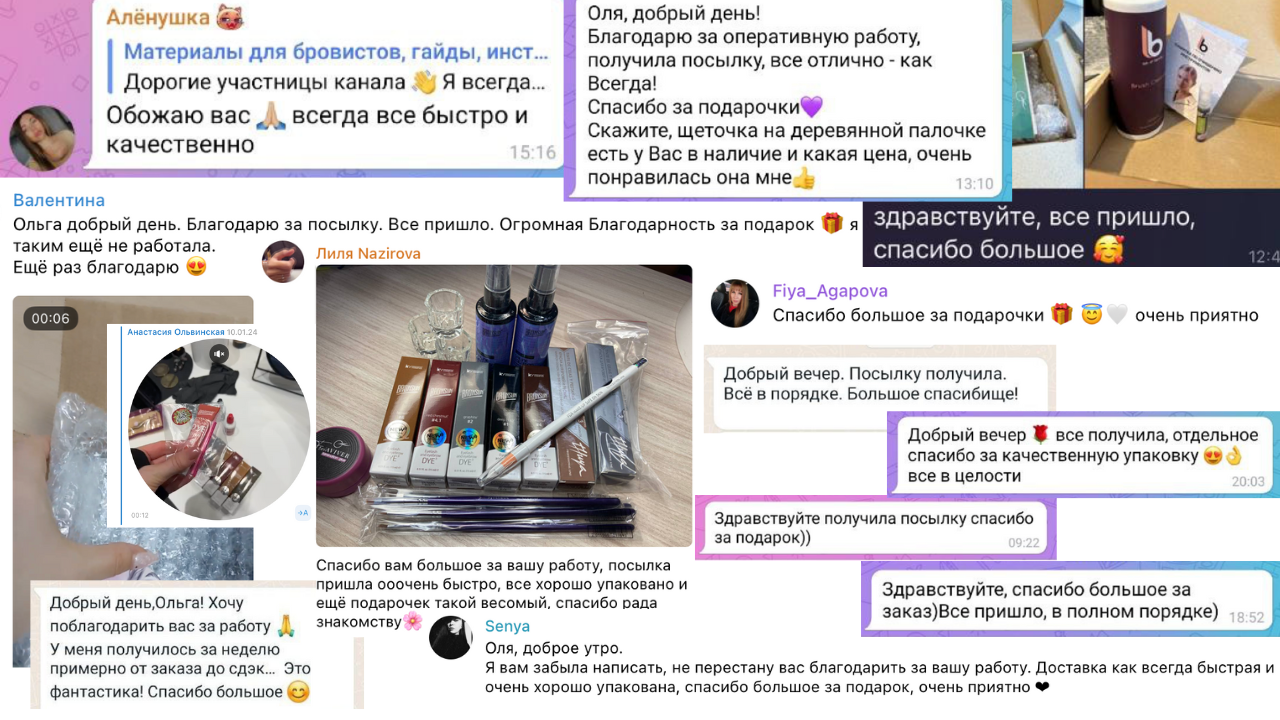Open Fiya_Agapova's profile photo
This screenshot has width=1280, height=720.
pyautogui.click(x=735, y=303)
